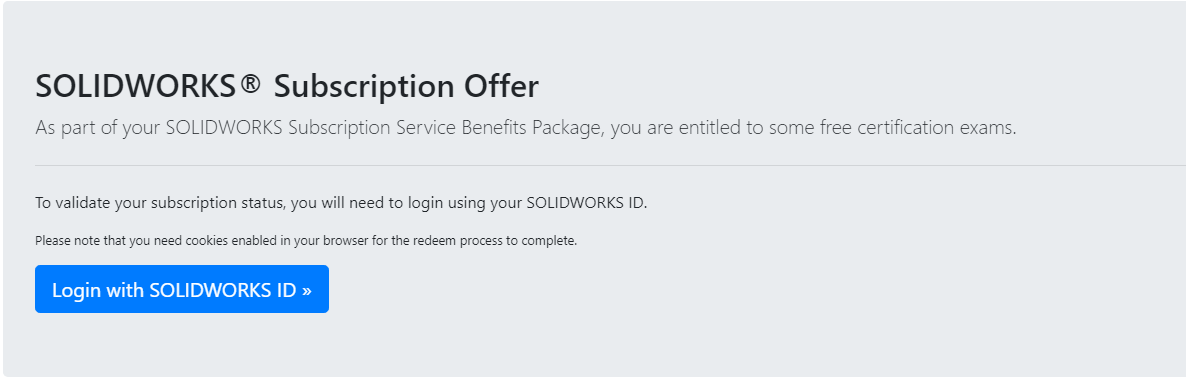This screenshot has height=386, width=1186.
Task: Select the SOLIDWORKS Subscription Offer heading
Action: click(287, 86)
